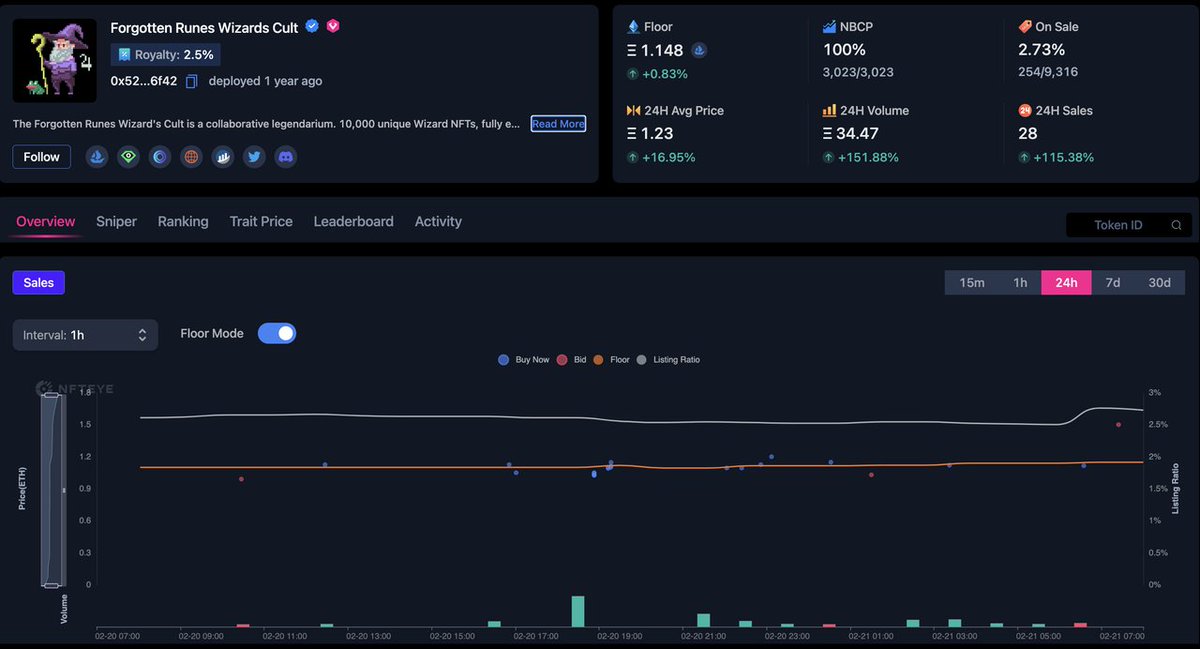This screenshot has height=649, width=1200.
Task: Click the Royalty 2.5% tag
Action: coord(166,55)
